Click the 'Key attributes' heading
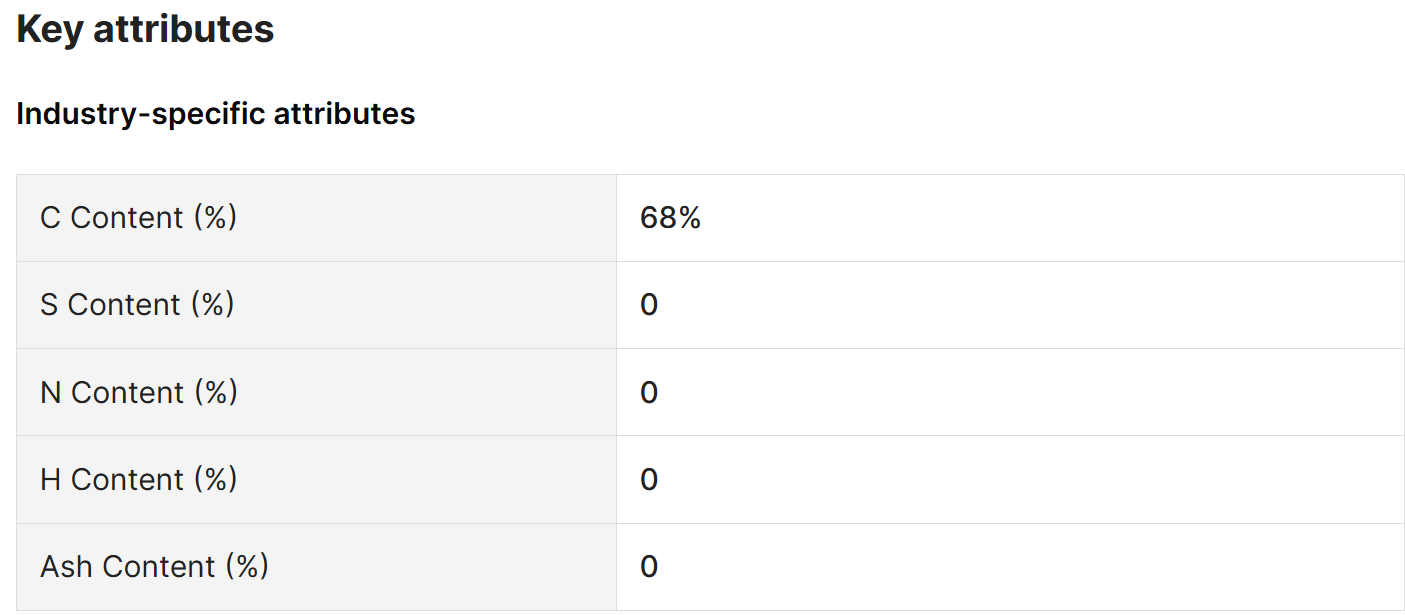The image size is (1405, 615). click(145, 29)
